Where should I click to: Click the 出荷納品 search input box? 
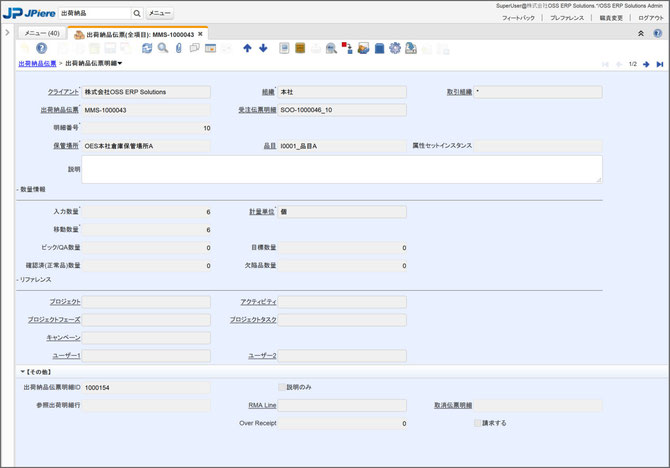click(94, 13)
